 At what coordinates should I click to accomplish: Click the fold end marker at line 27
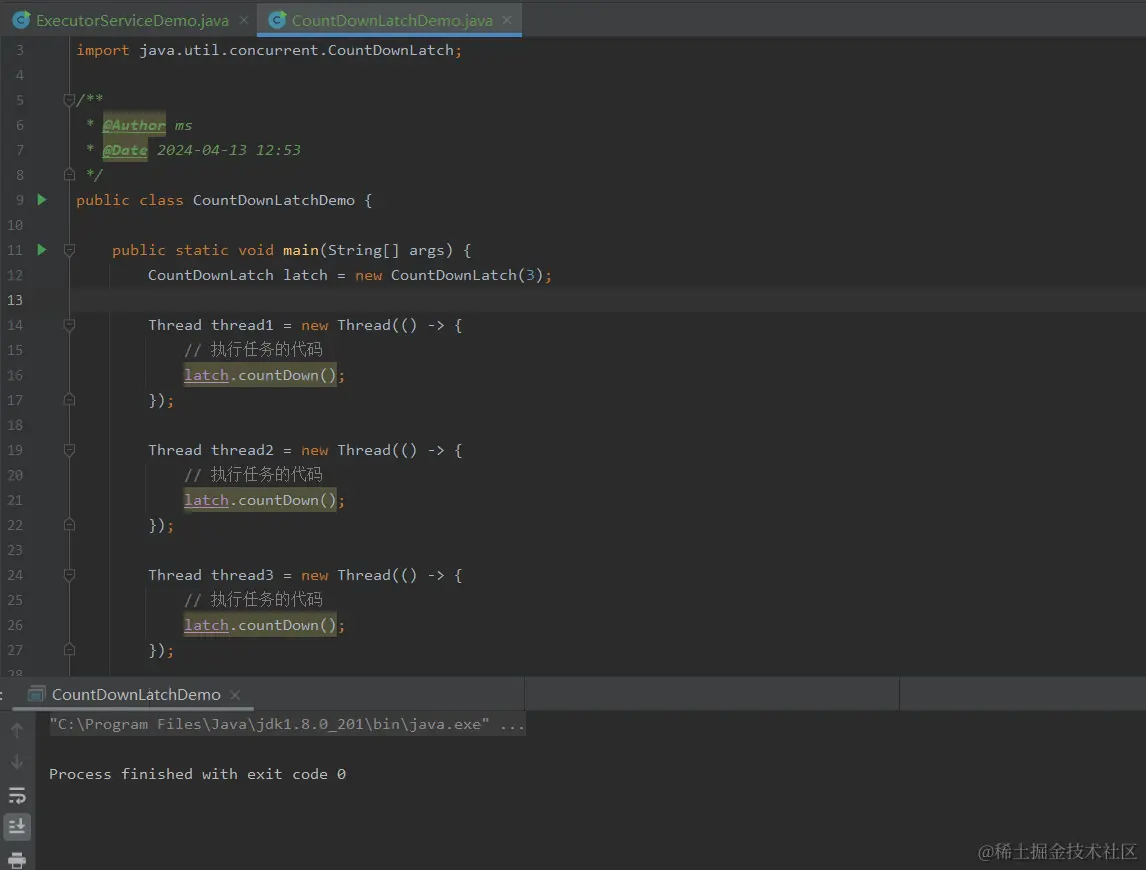click(69, 649)
